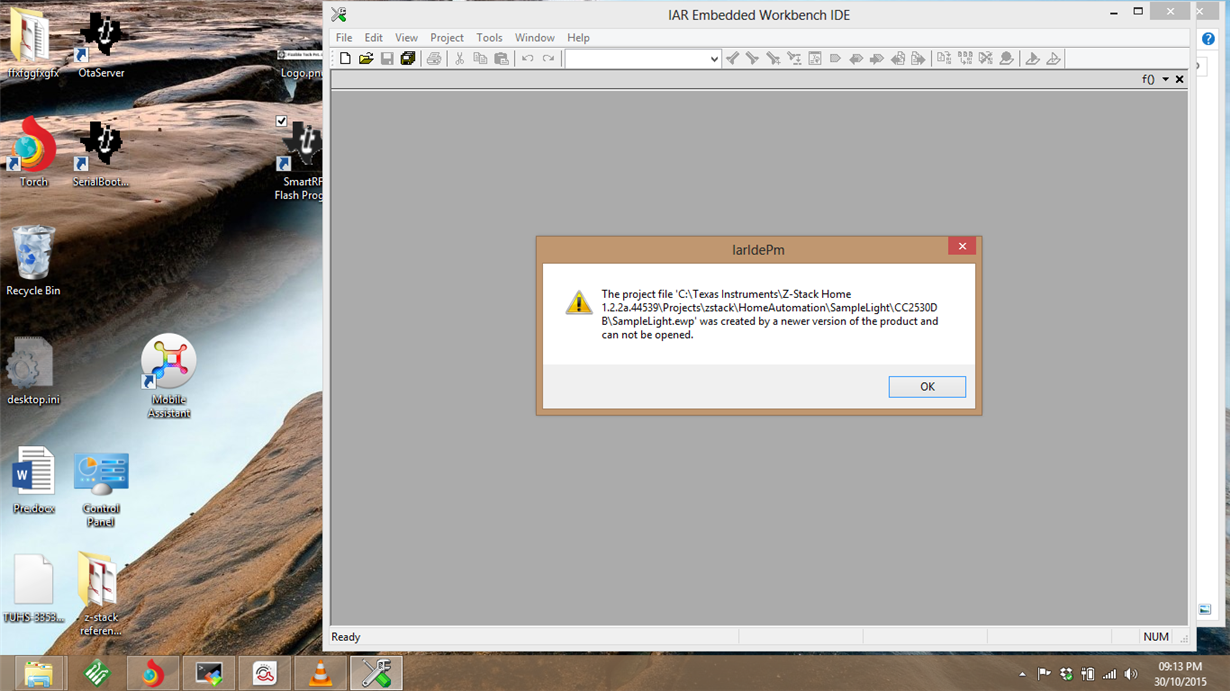Select the Control Panel desktop icon

tap(101, 488)
